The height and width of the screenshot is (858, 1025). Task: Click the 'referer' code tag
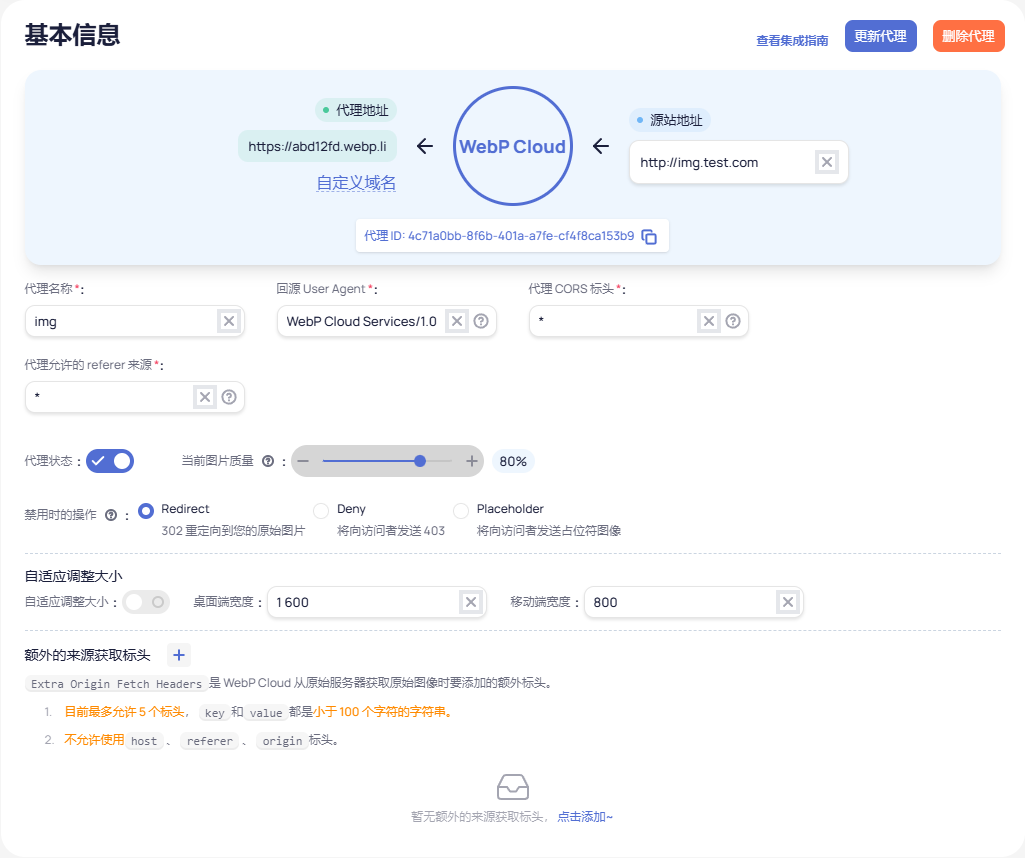[209, 740]
